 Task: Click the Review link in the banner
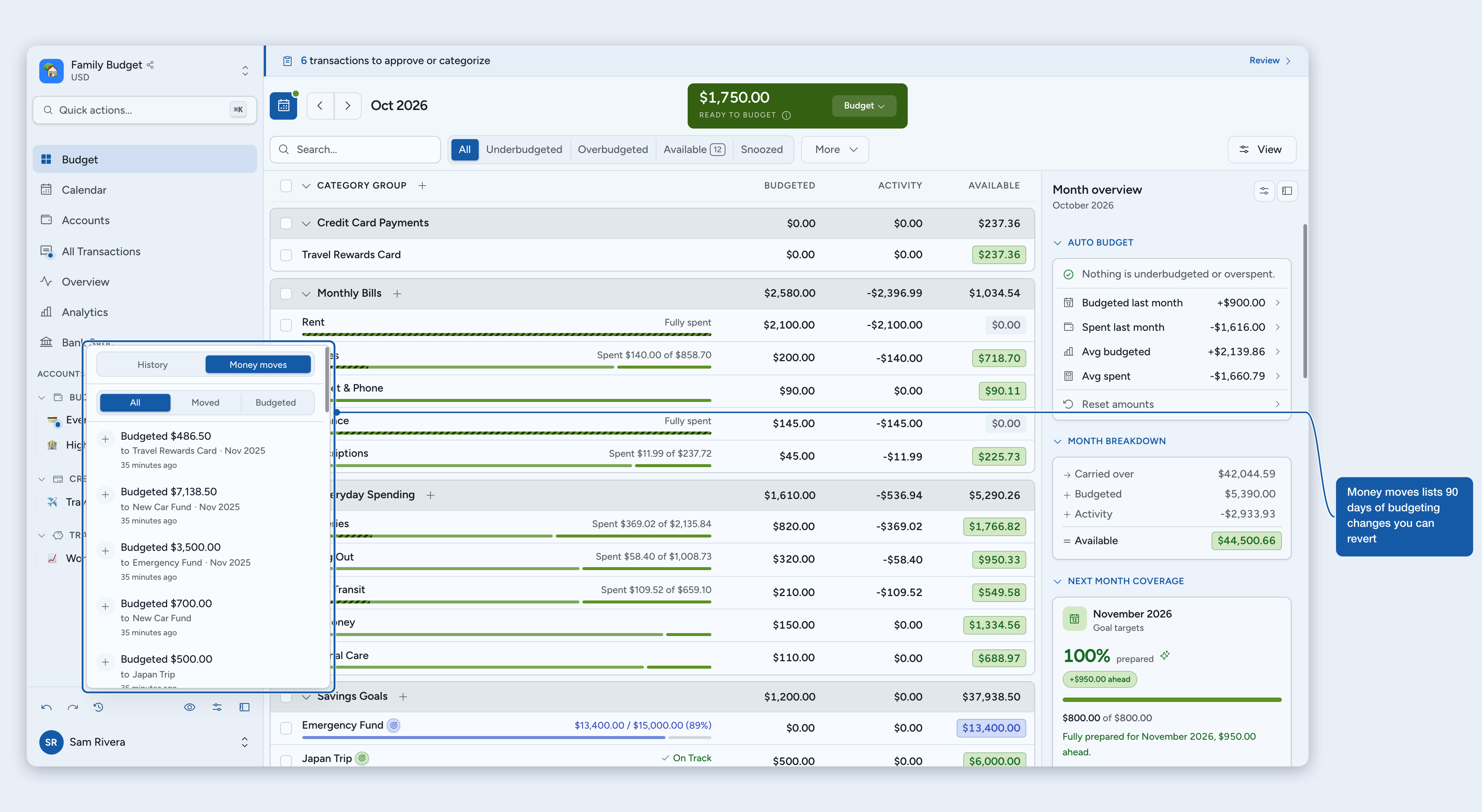pos(1270,60)
